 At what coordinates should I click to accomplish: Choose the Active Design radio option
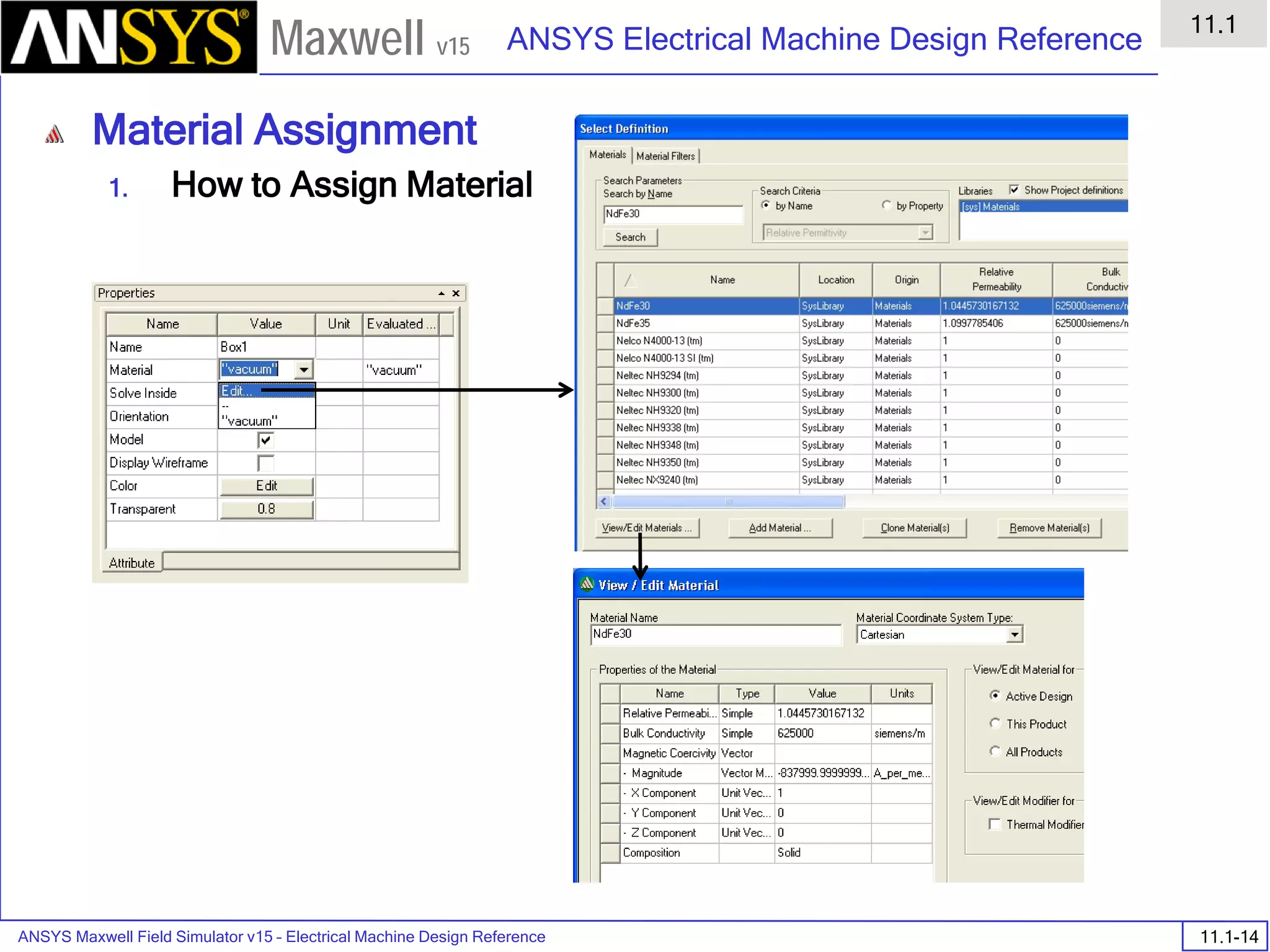[995, 695]
